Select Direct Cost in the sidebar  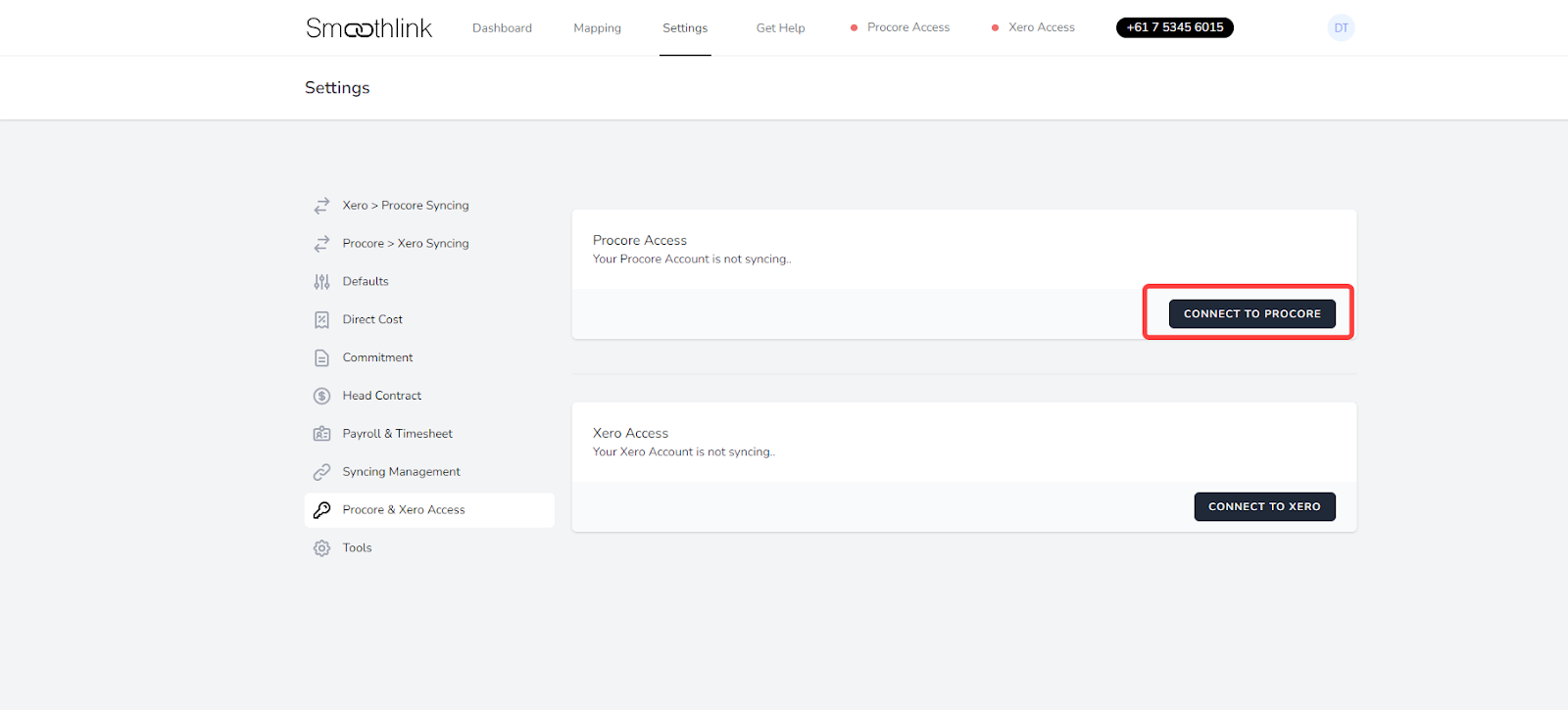click(x=429, y=320)
